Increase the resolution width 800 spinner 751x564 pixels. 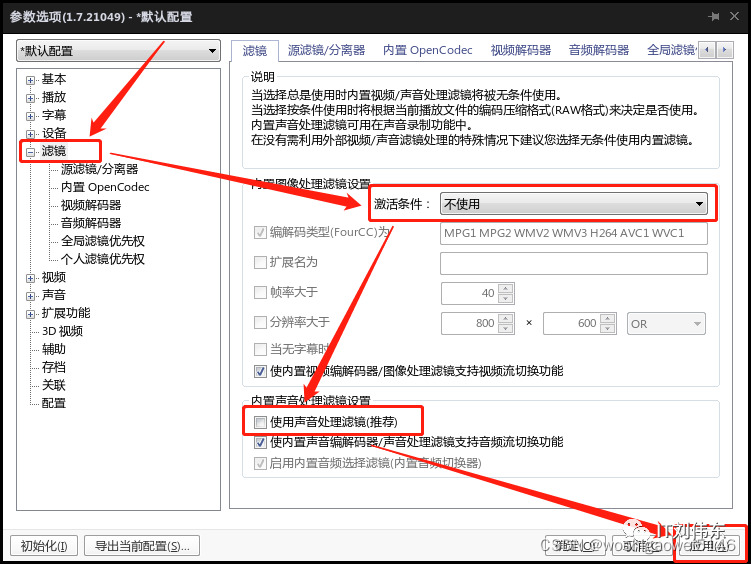pos(506,318)
